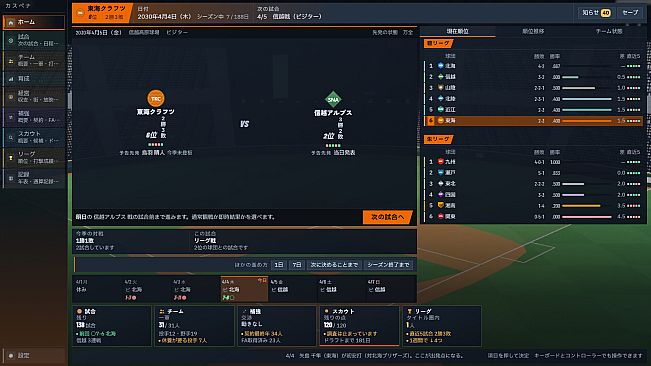Open the スカウト magnifier icon in sidebar
651x366 pixels.
pos(11,137)
